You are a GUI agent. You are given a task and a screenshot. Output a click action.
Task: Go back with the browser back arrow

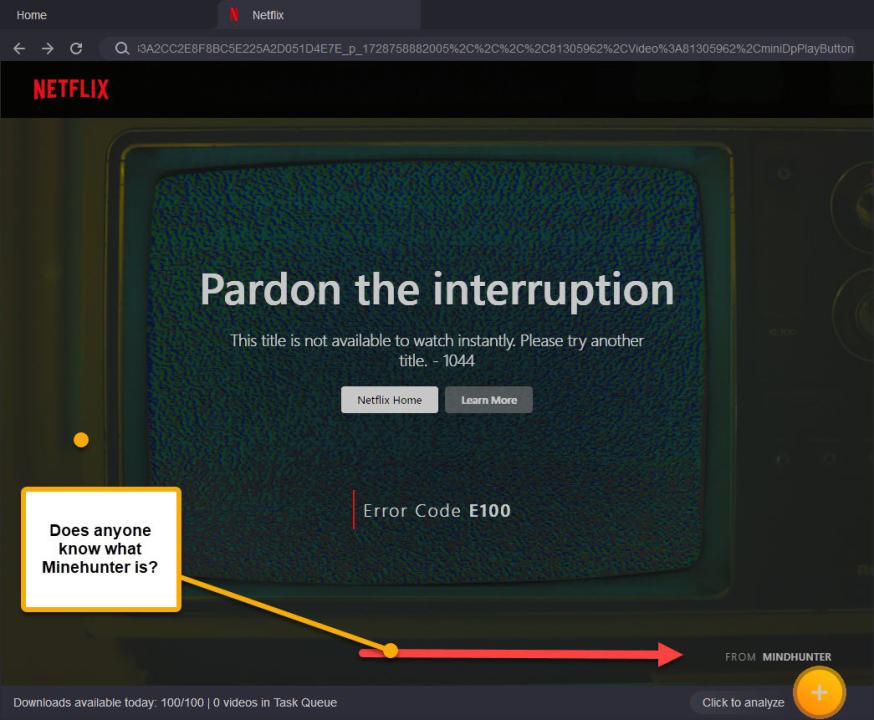coord(19,48)
